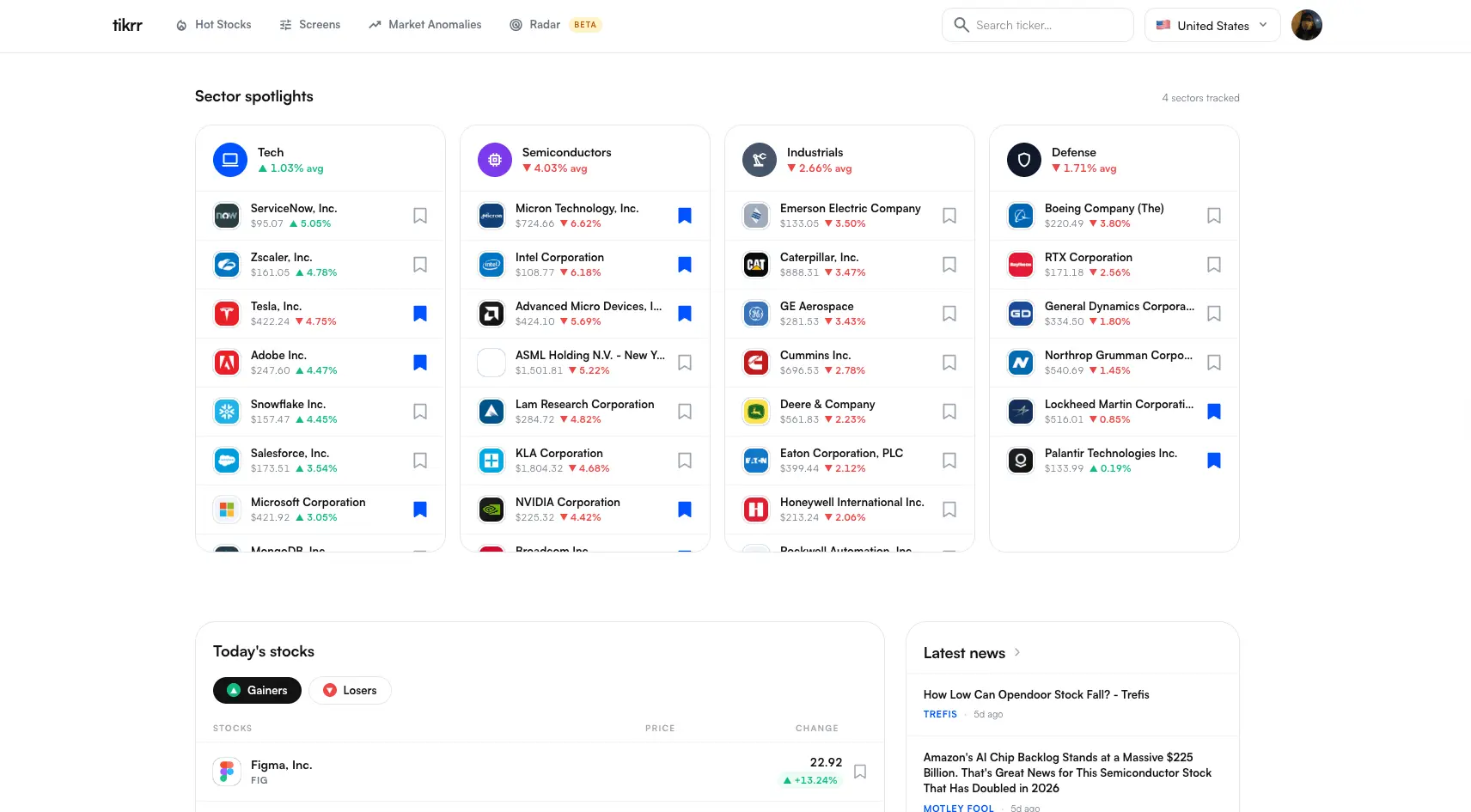The image size is (1471, 812).
Task: Remove the Adobe Inc. bookmark
Action: point(420,363)
